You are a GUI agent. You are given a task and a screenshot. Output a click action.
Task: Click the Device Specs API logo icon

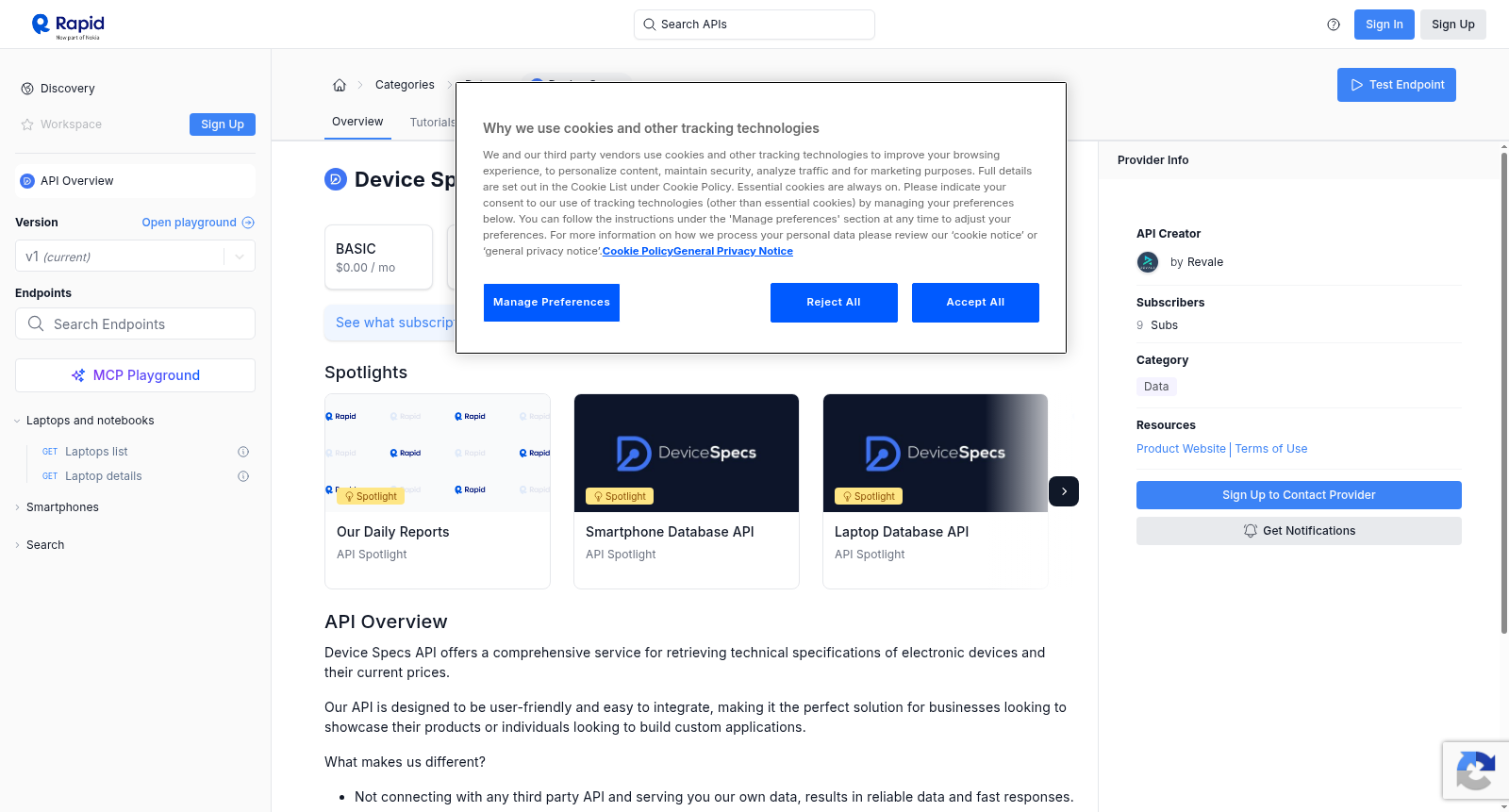click(336, 179)
